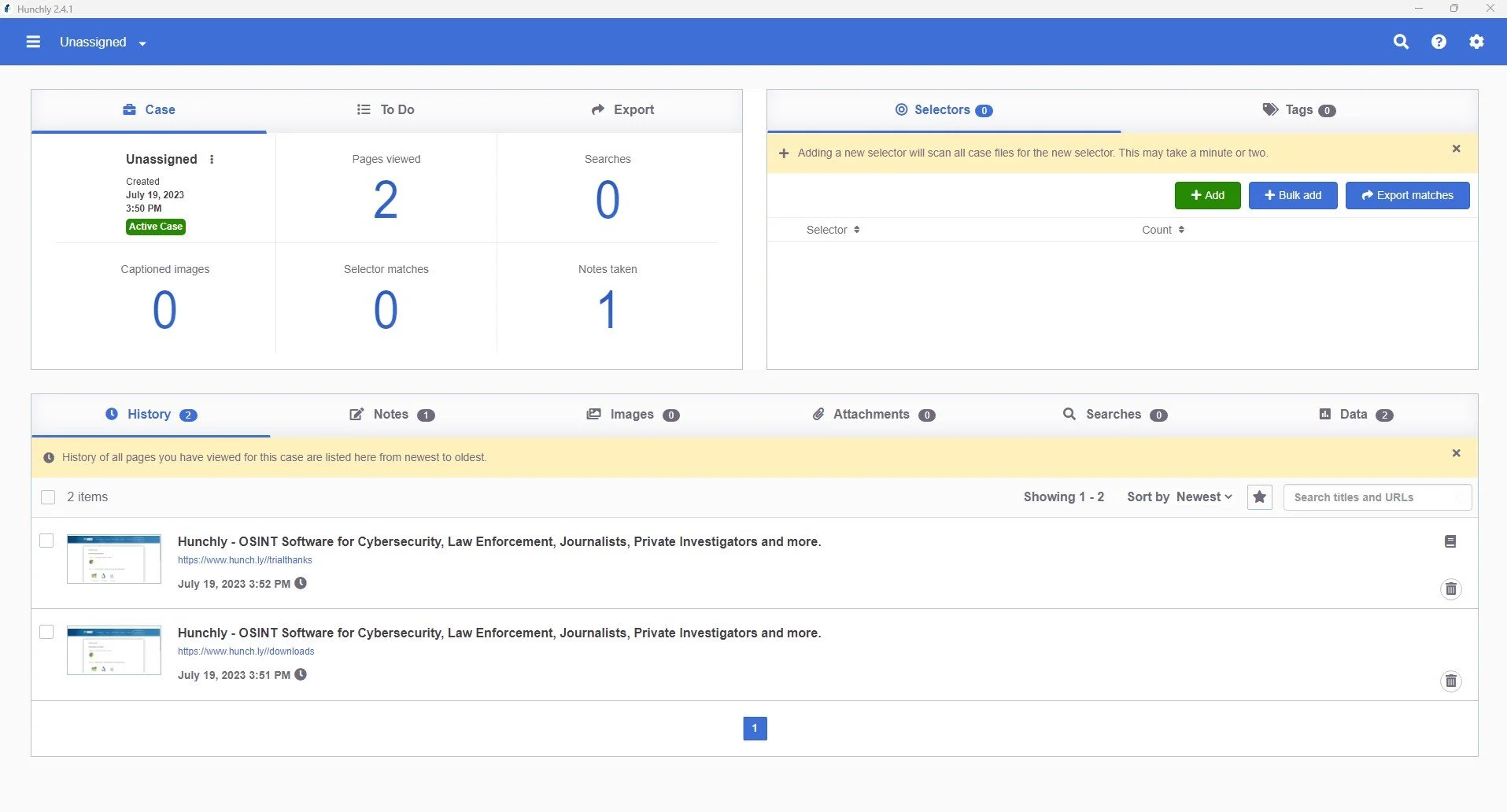Open the global search with the magnifier icon
This screenshot has width=1507, height=812.
point(1401,42)
